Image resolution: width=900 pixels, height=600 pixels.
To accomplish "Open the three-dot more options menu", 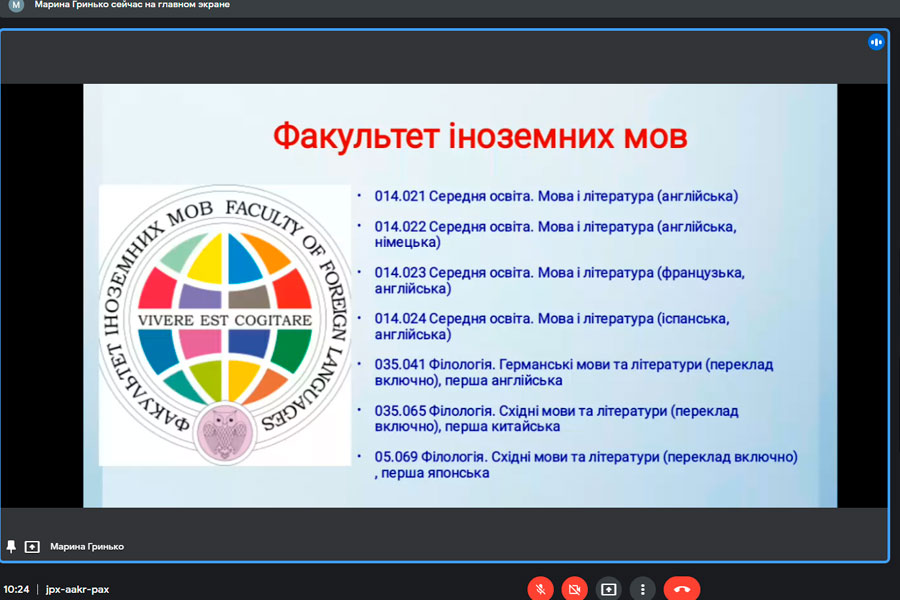I will coord(642,589).
